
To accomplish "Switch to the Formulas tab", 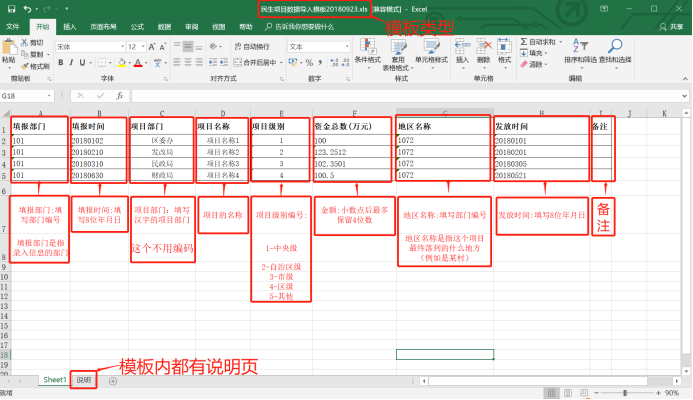I will point(137,27).
